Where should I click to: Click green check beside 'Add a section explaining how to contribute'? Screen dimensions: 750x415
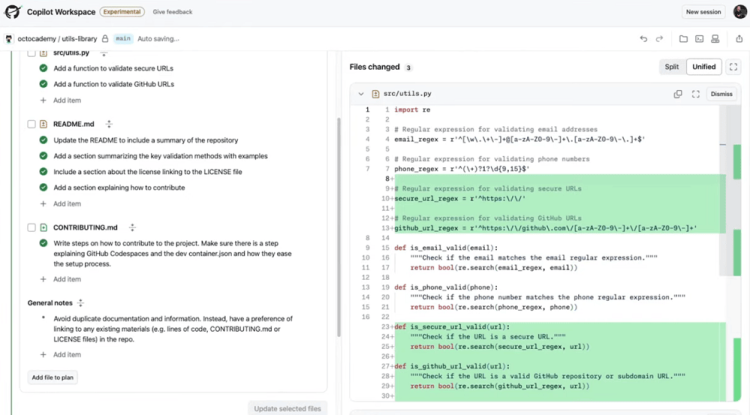pos(44,187)
